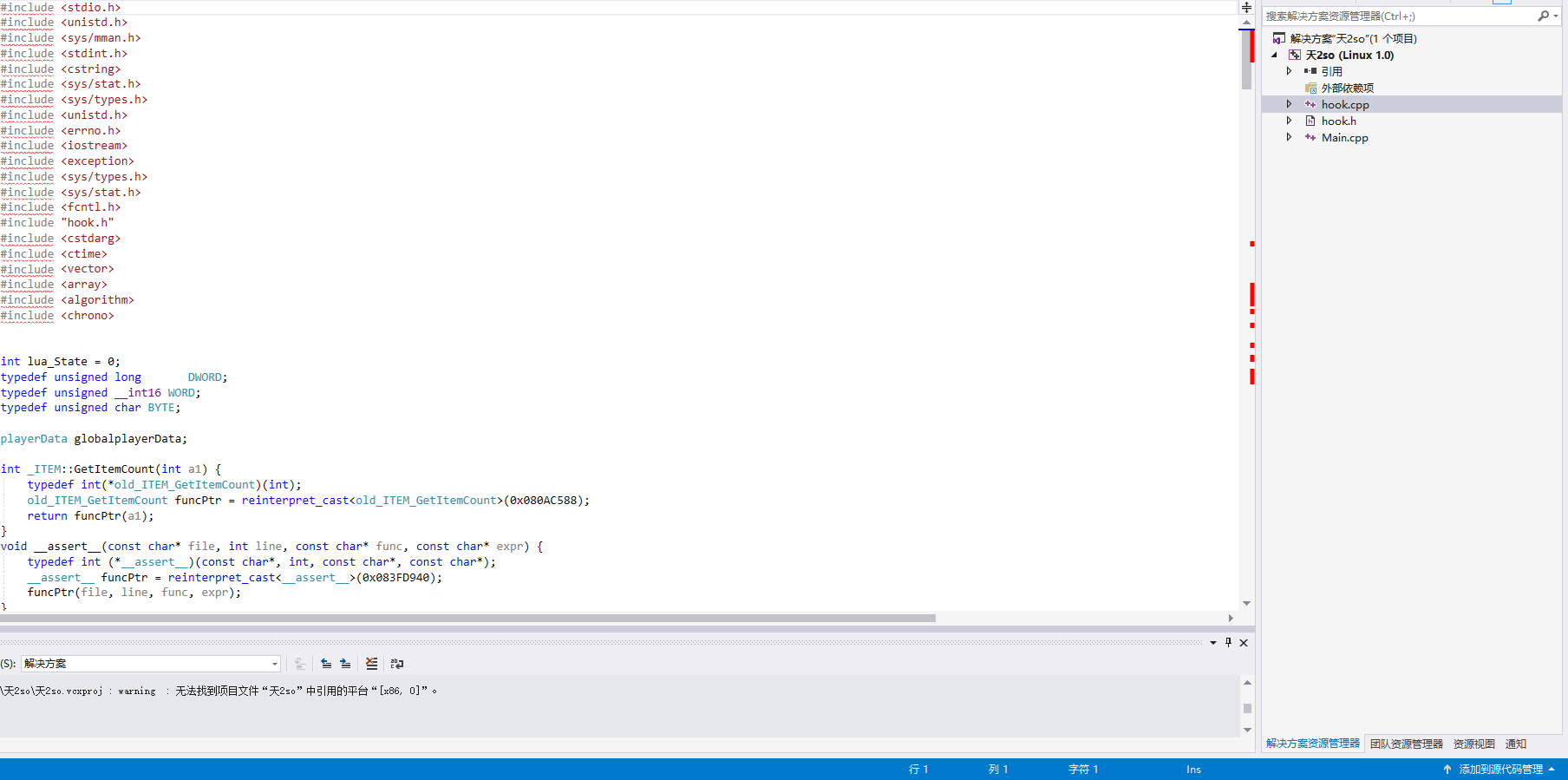Close the output panel
The image size is (1568, 780).
click(1244, 643)
